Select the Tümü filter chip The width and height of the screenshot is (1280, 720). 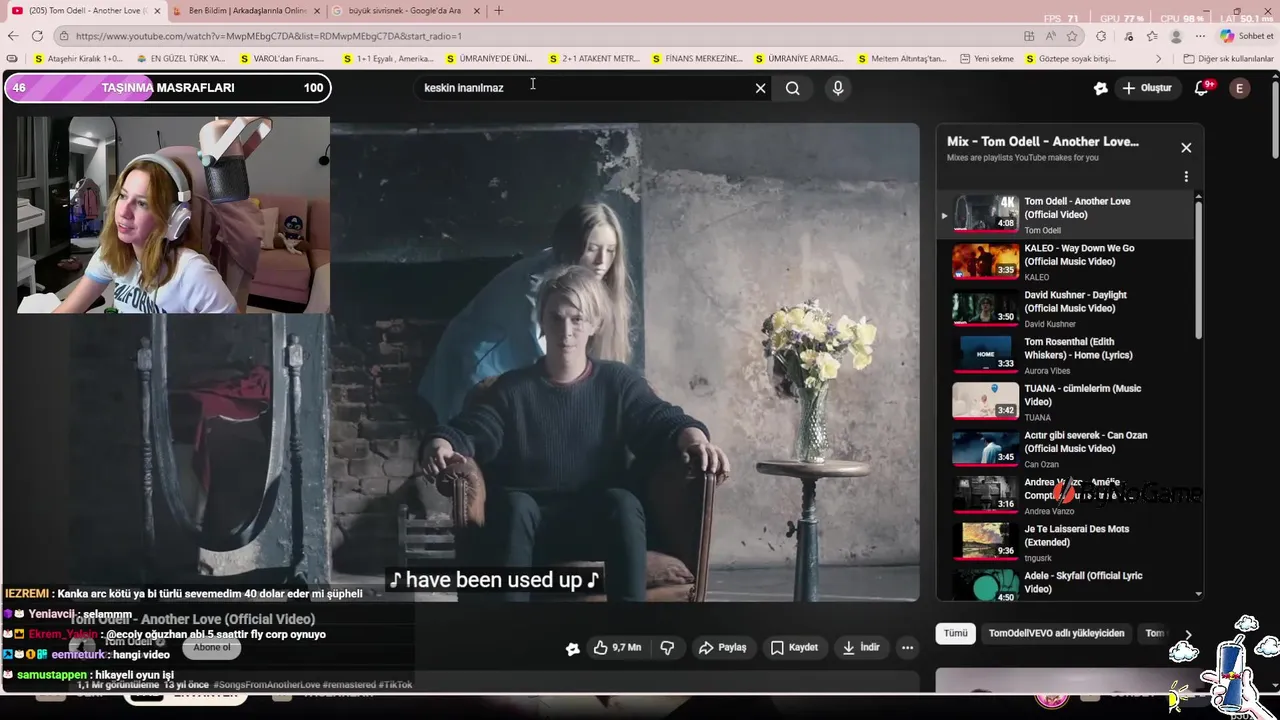click(956, 633)
